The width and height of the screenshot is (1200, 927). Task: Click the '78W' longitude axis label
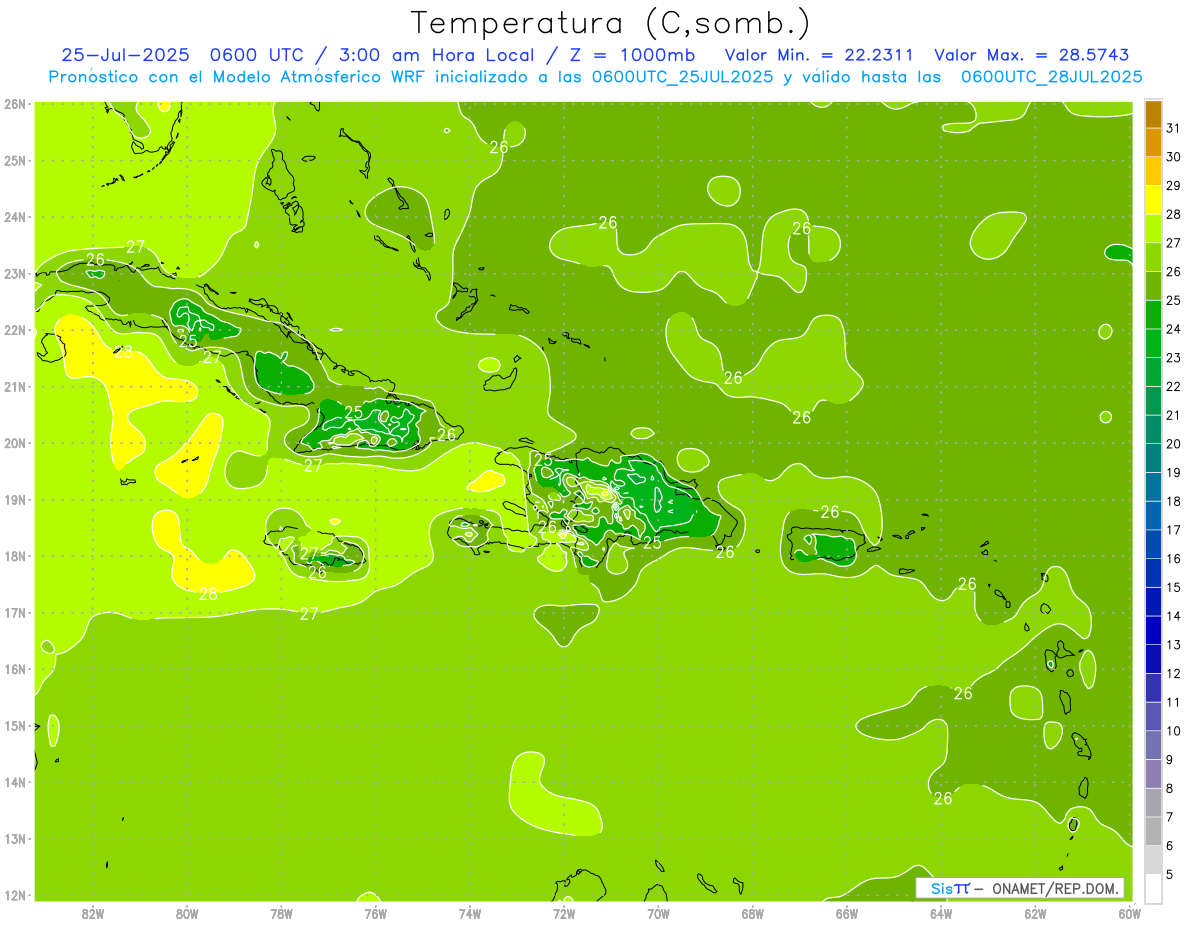pos(281,913)
